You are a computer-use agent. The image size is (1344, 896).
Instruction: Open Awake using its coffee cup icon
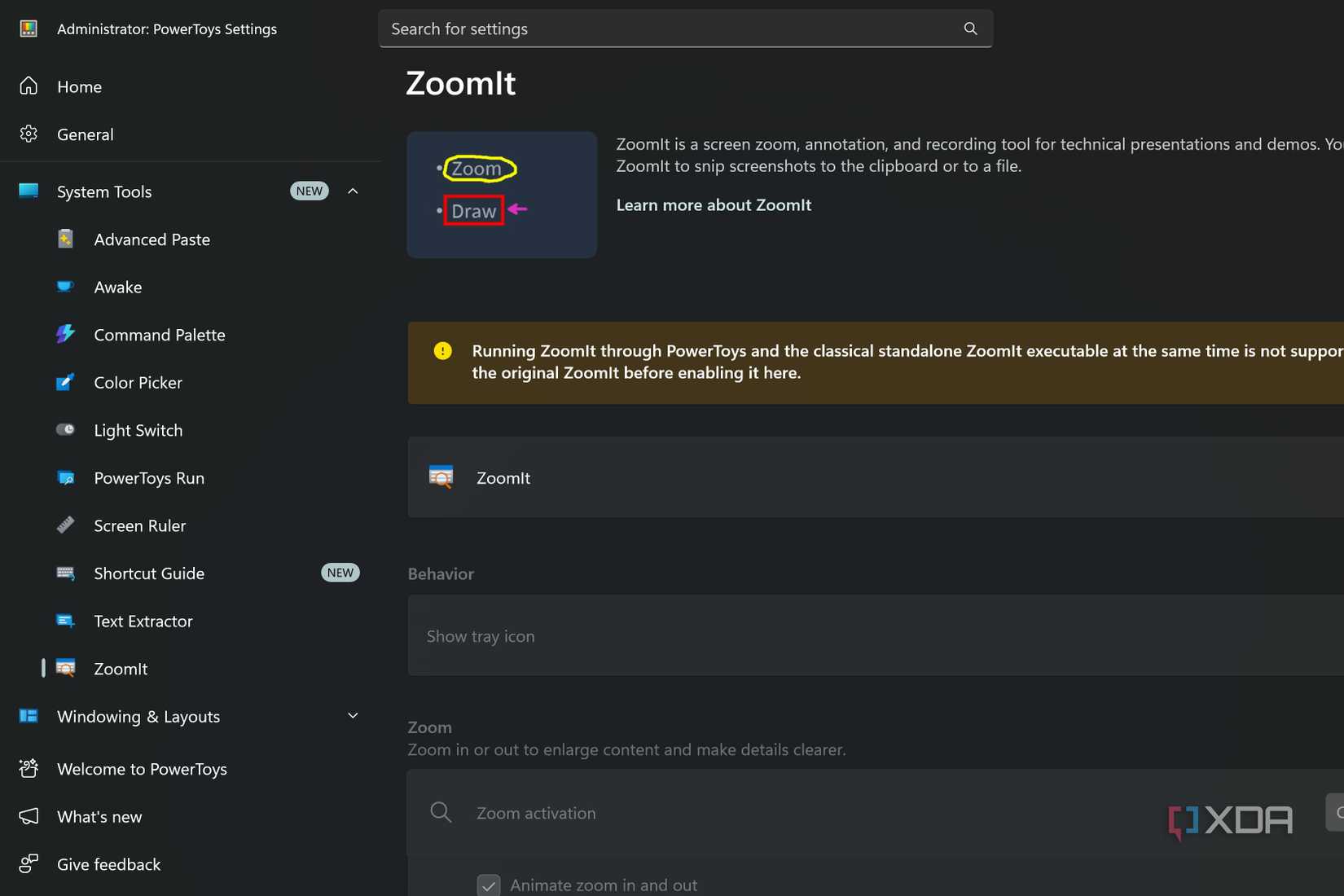click(x=65, y=287)
